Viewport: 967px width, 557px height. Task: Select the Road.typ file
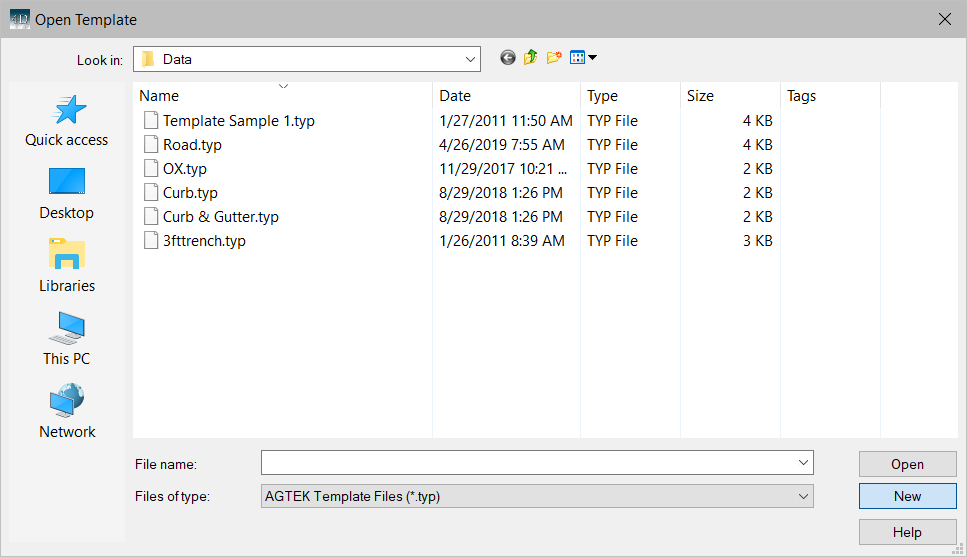[x=192, y=145]
